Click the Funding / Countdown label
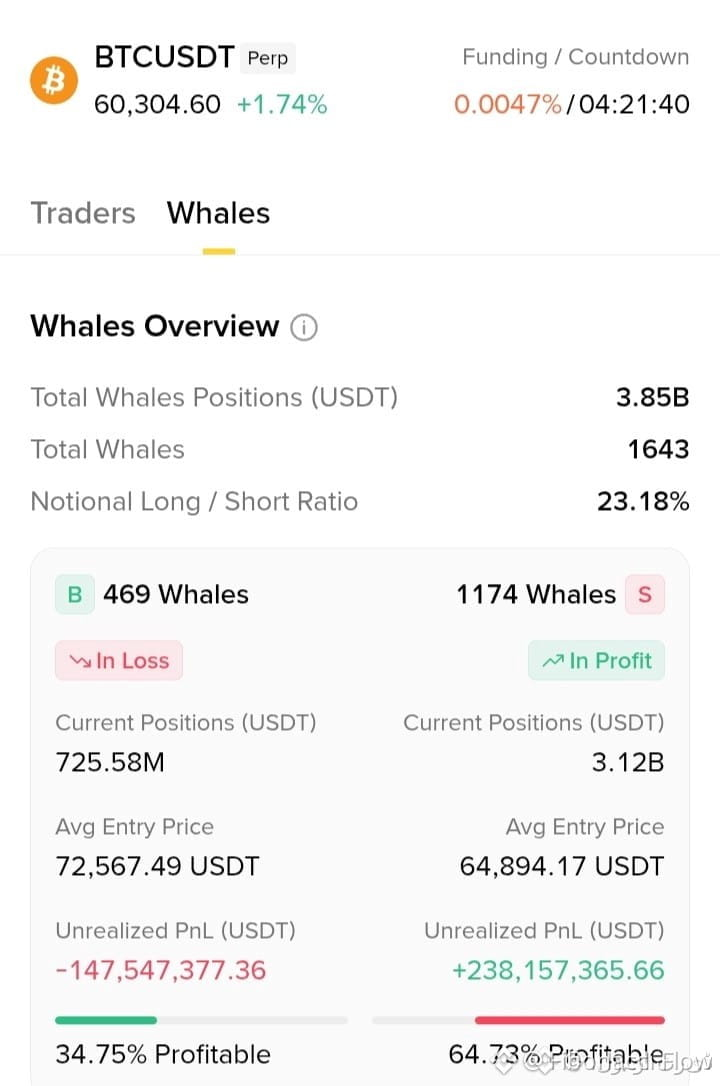 [x=575, y=57]
